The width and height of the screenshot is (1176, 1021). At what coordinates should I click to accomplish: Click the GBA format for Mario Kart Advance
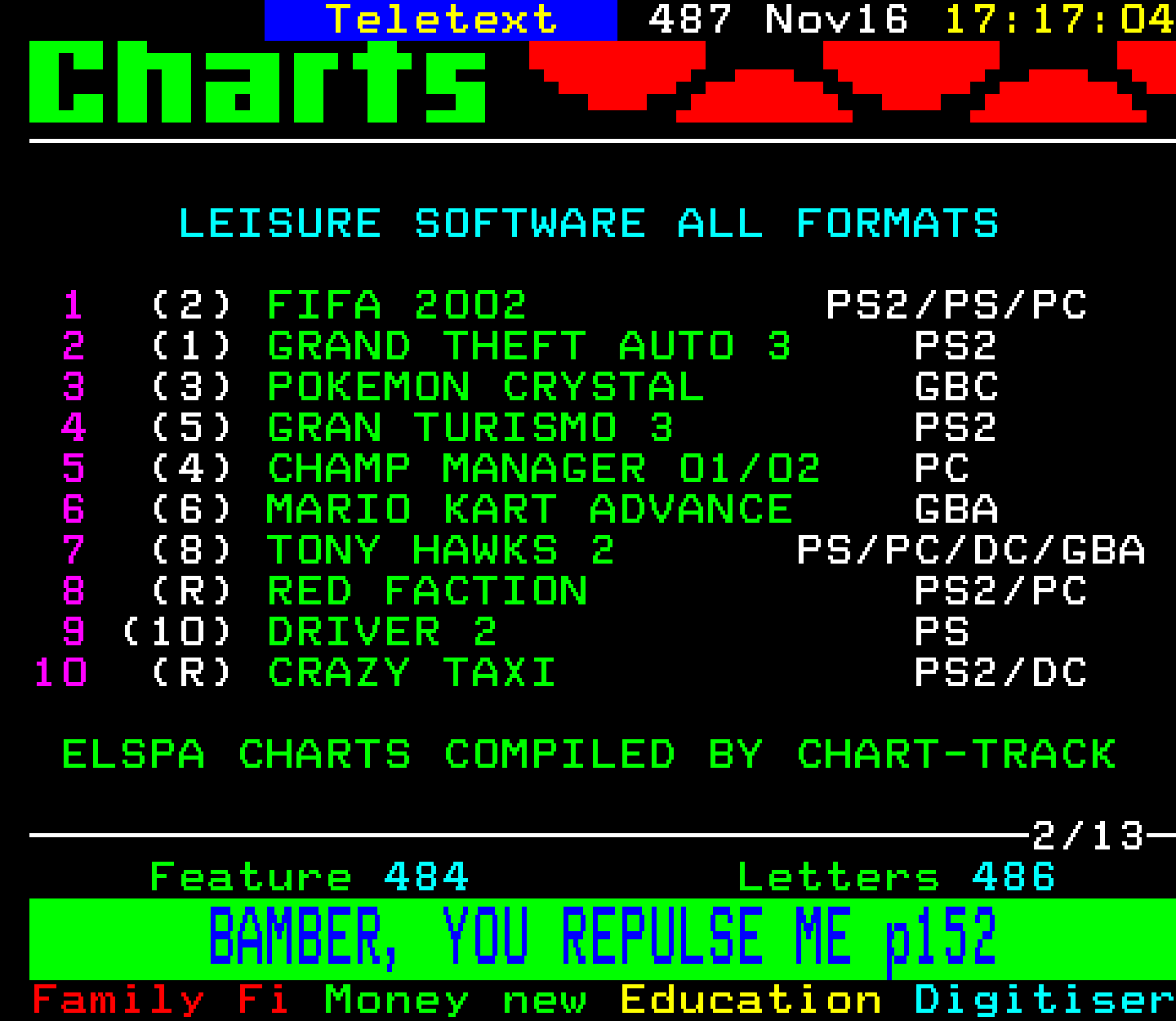(x=956, y=510)
